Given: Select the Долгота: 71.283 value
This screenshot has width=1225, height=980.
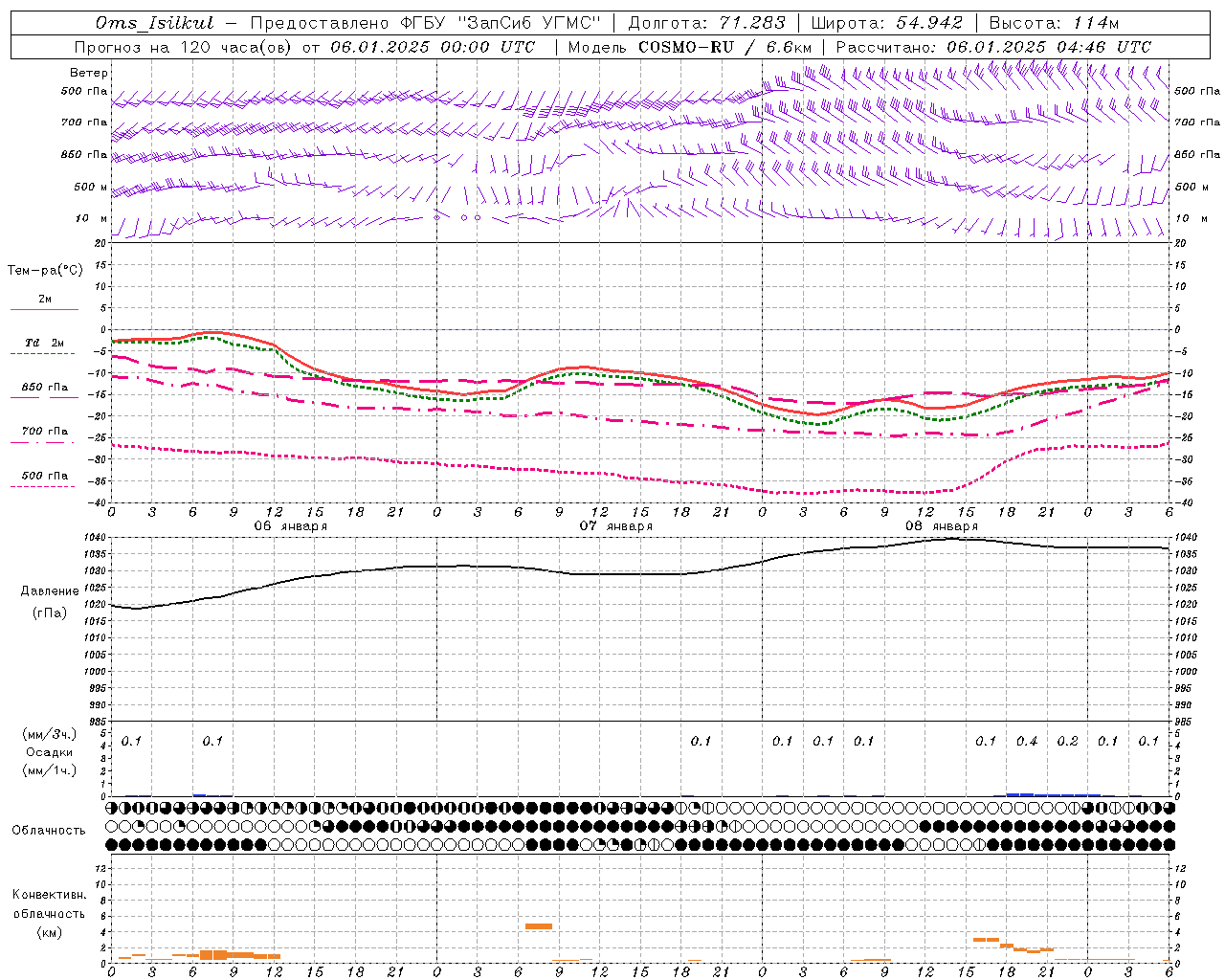Looking at the screenshot, I should [x=707, y=23].
